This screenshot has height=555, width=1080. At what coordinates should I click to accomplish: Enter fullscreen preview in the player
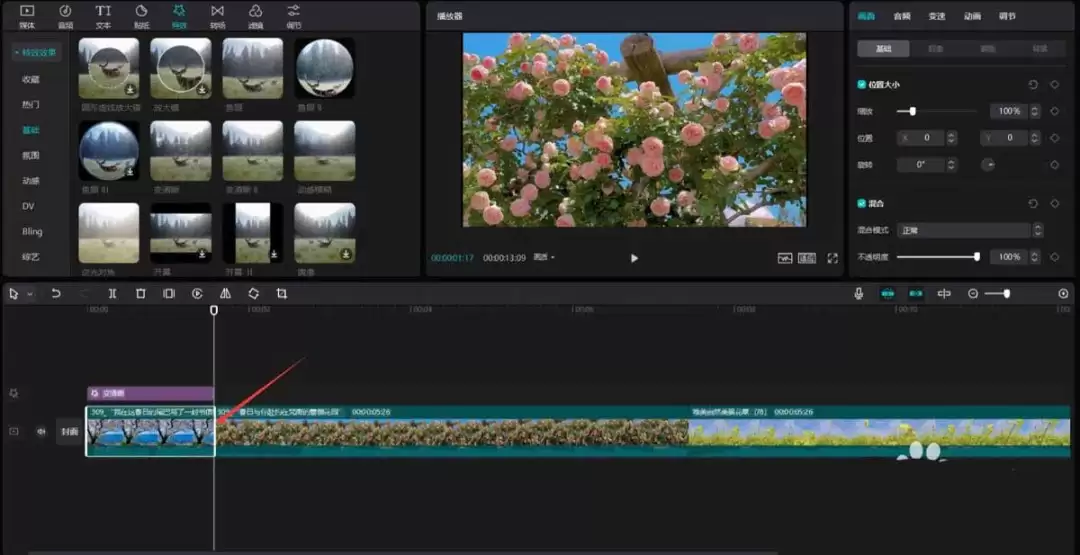pyautogui.click(x=832, y=258)
